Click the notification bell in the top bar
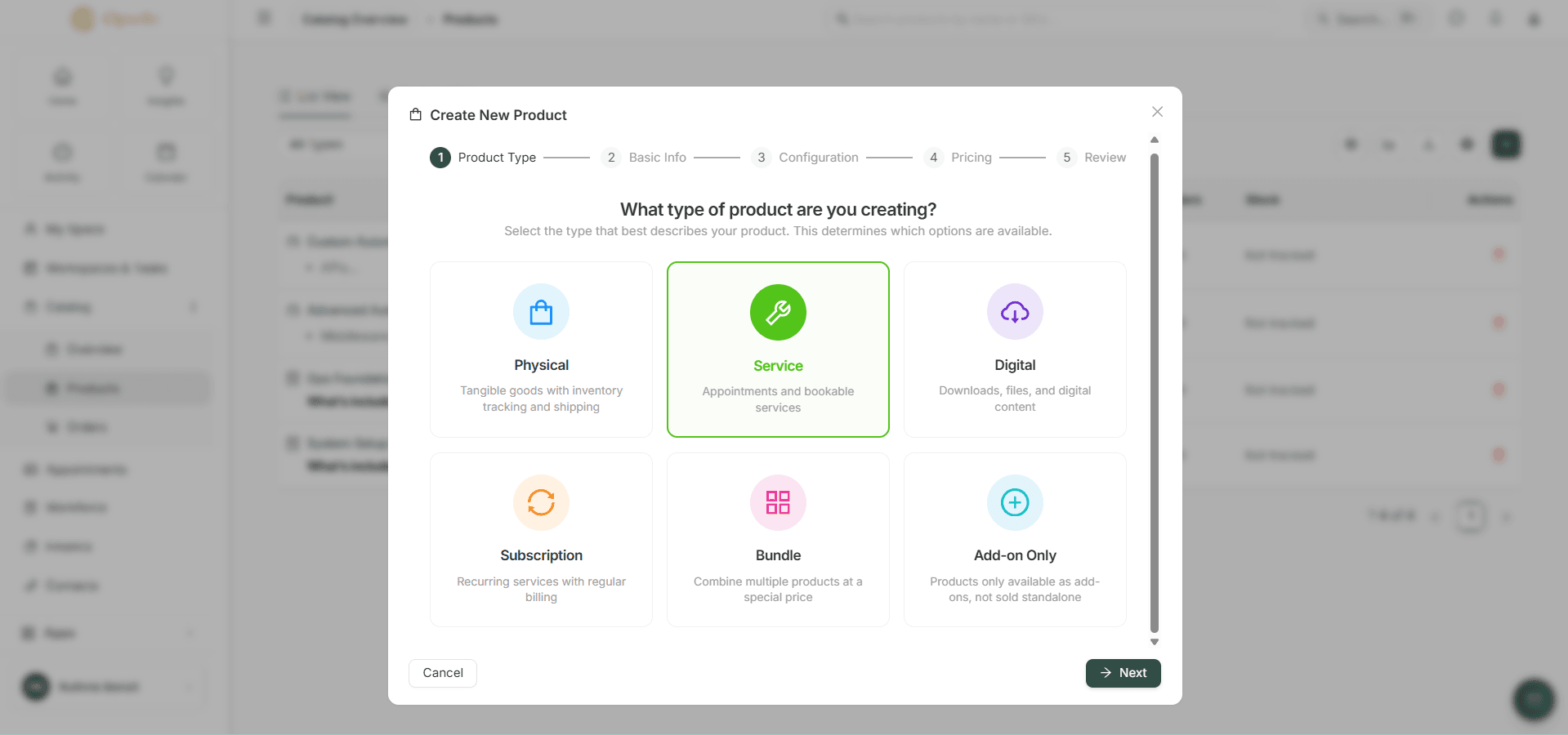 1495,18
